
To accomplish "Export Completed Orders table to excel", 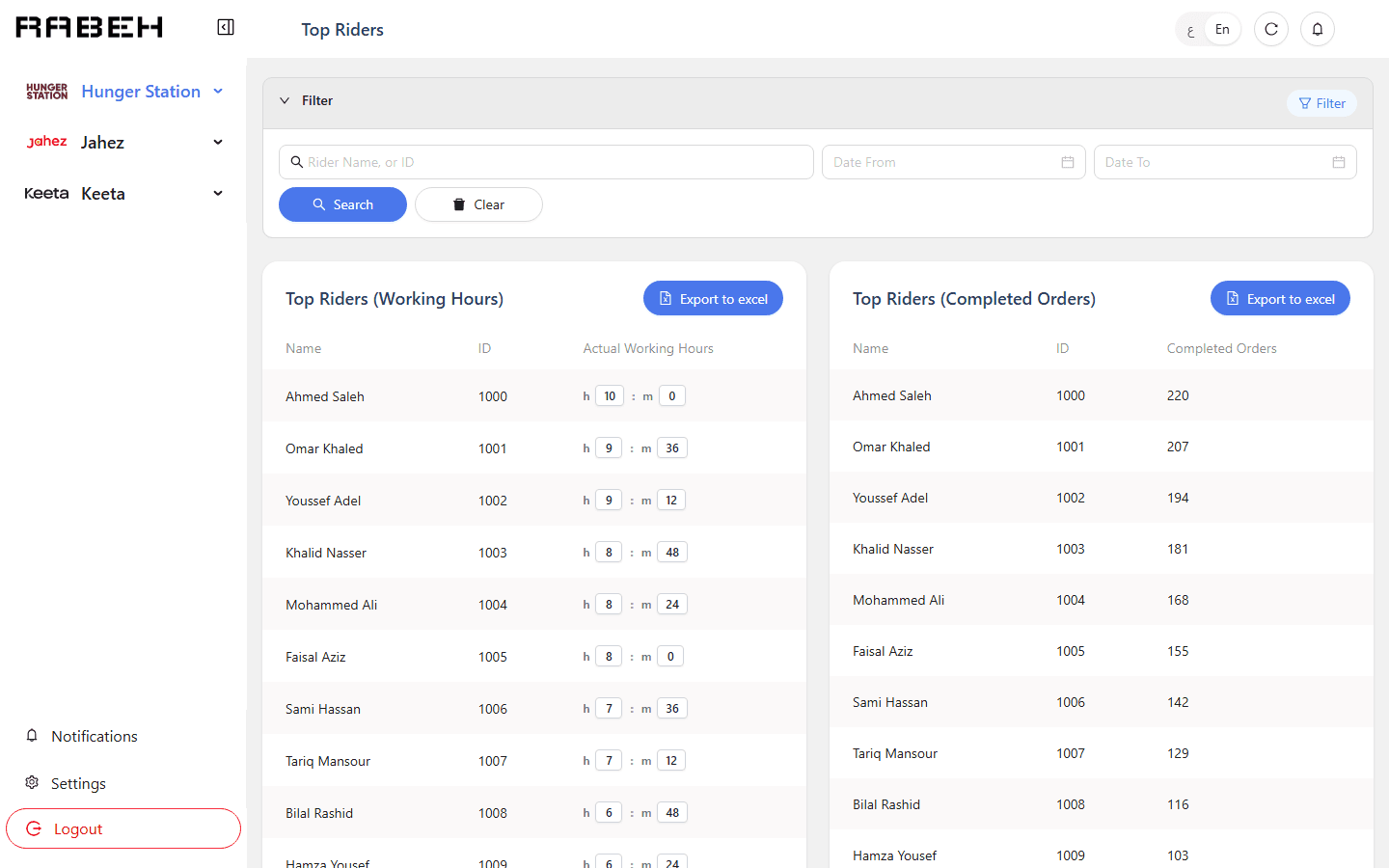I will 1280,299.
